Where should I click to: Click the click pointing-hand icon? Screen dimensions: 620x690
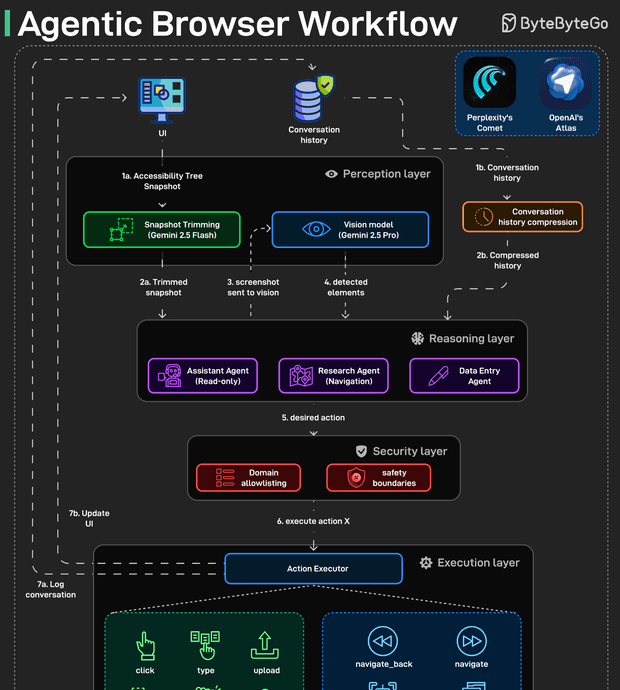coord(145,646)
